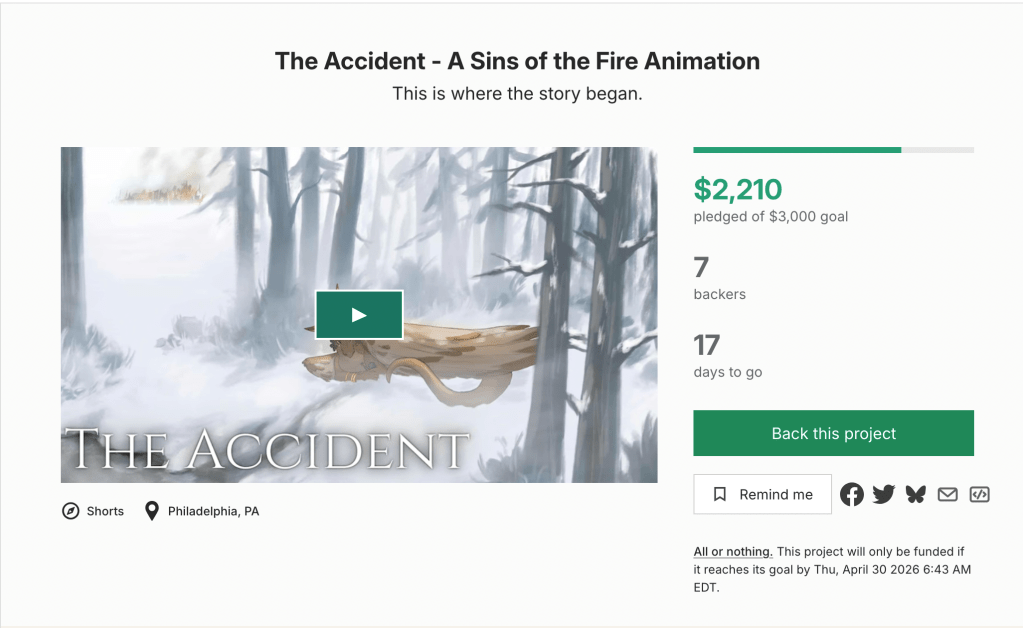
Task: Click The Accident text on video thumbnail
Action: click(267, 450)
